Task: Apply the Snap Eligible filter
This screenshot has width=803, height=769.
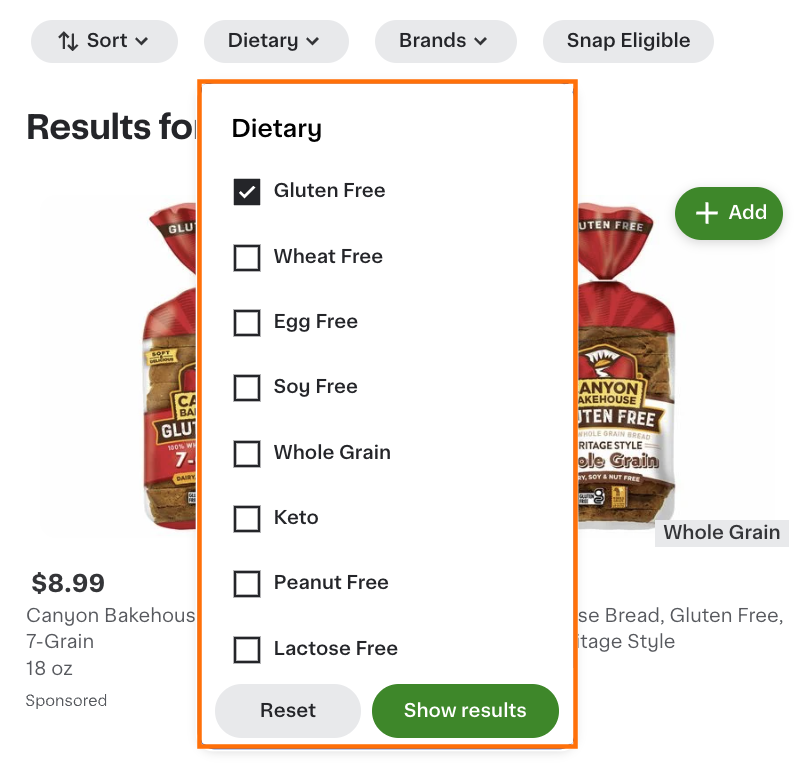Action: pyautogui.click(x=628, y=41)
